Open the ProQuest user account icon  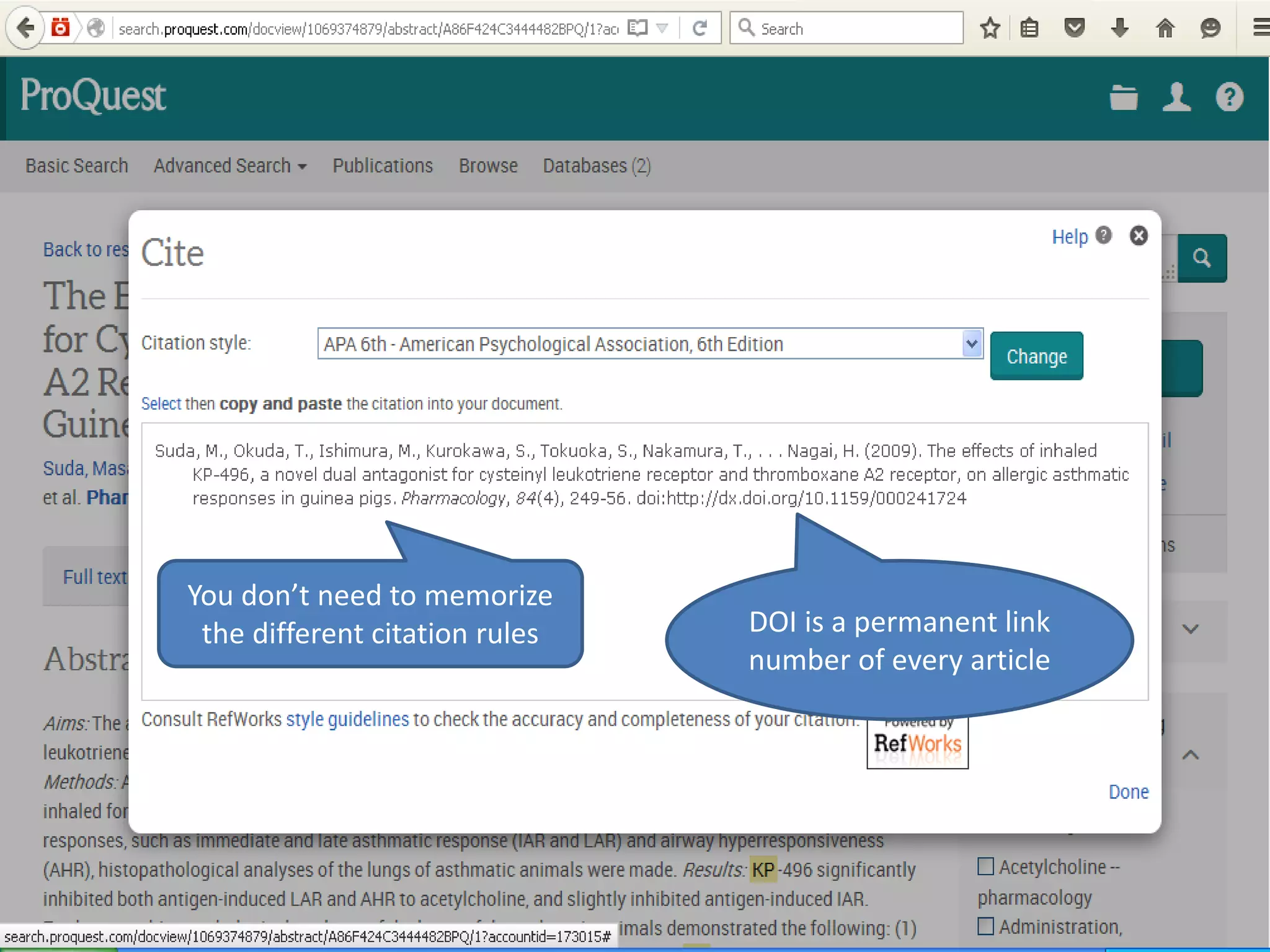point(1176,97)
